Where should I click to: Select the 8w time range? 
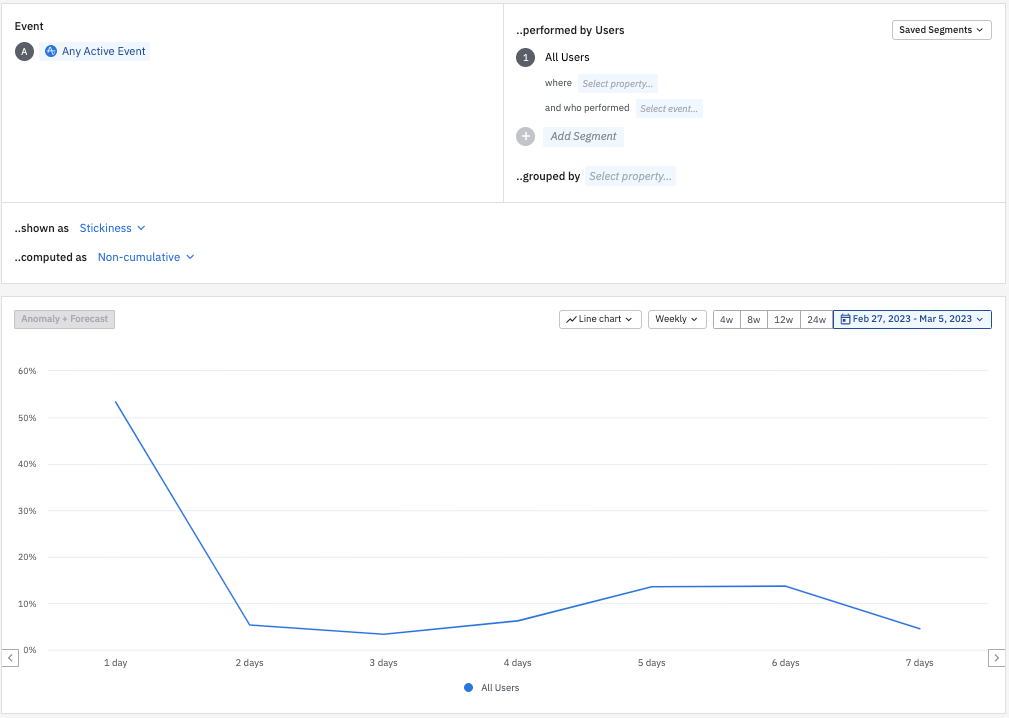tap(754, 320)
